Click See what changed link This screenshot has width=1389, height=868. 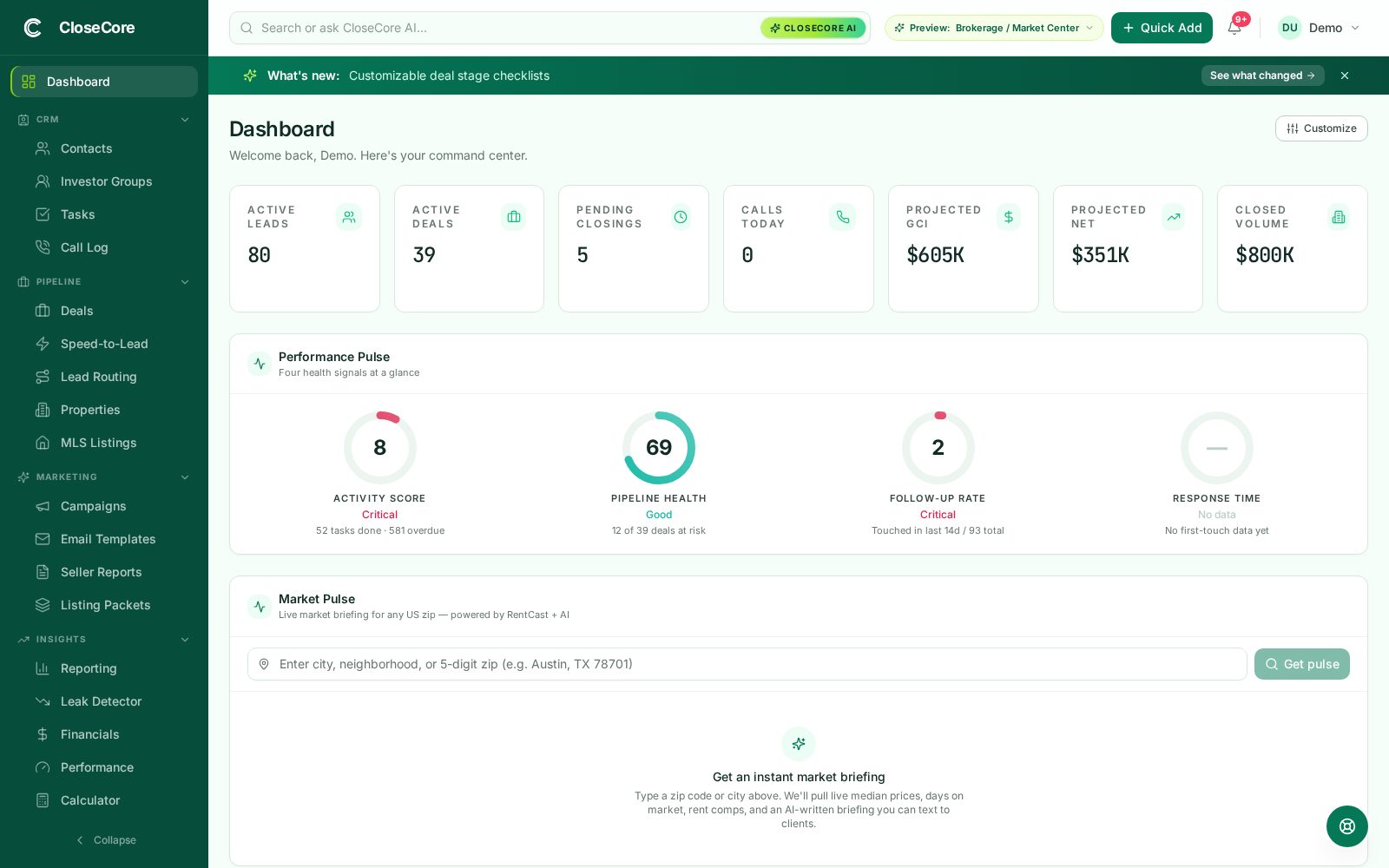1262,76
